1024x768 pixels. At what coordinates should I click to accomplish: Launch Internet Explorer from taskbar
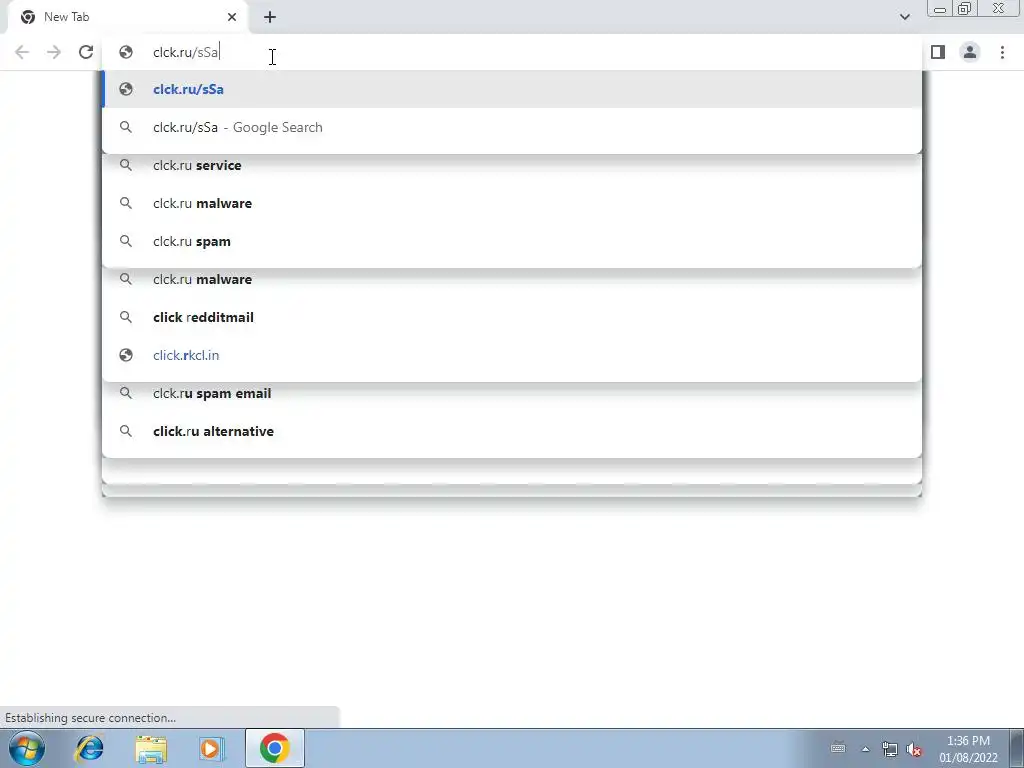pyautogui.click(x=89, y=748)
